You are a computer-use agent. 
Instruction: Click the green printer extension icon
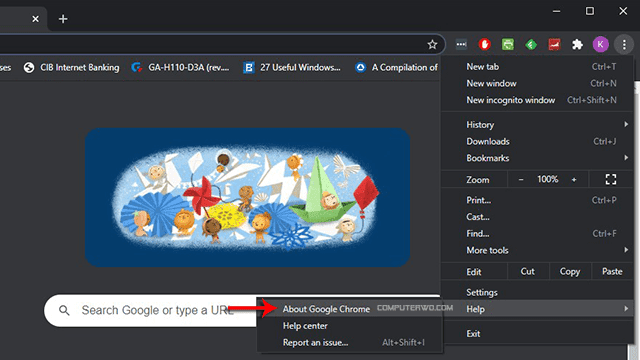(x=508, y=44)
